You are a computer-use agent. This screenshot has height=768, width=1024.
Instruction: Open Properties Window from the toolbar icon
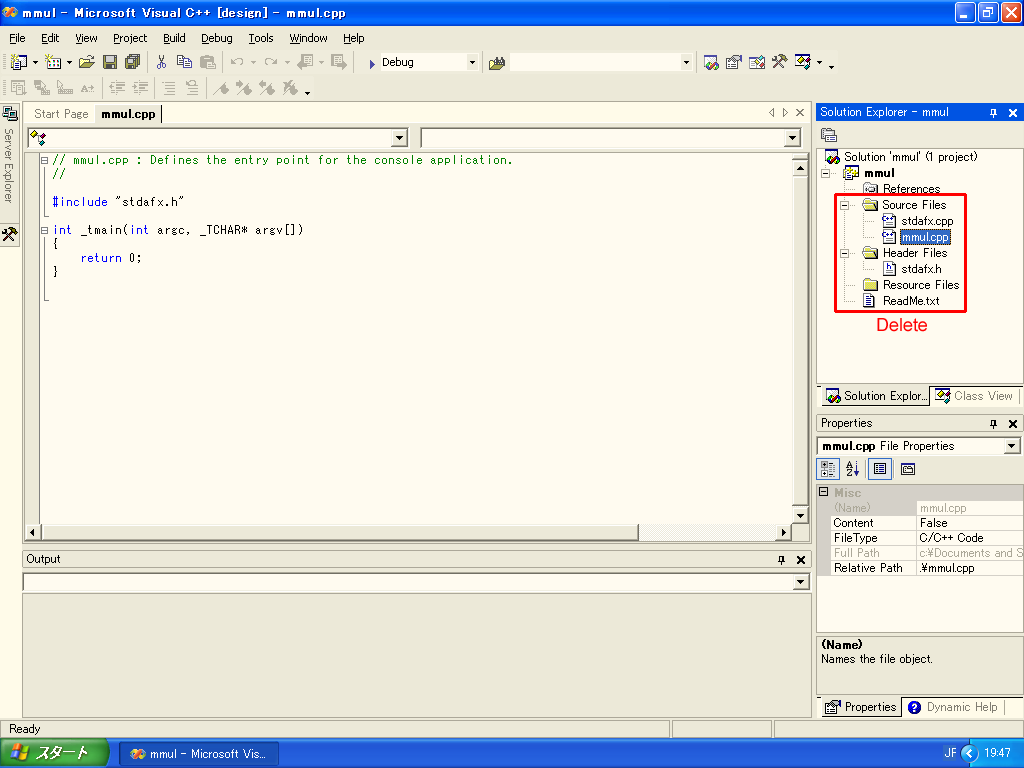(734, 63)
